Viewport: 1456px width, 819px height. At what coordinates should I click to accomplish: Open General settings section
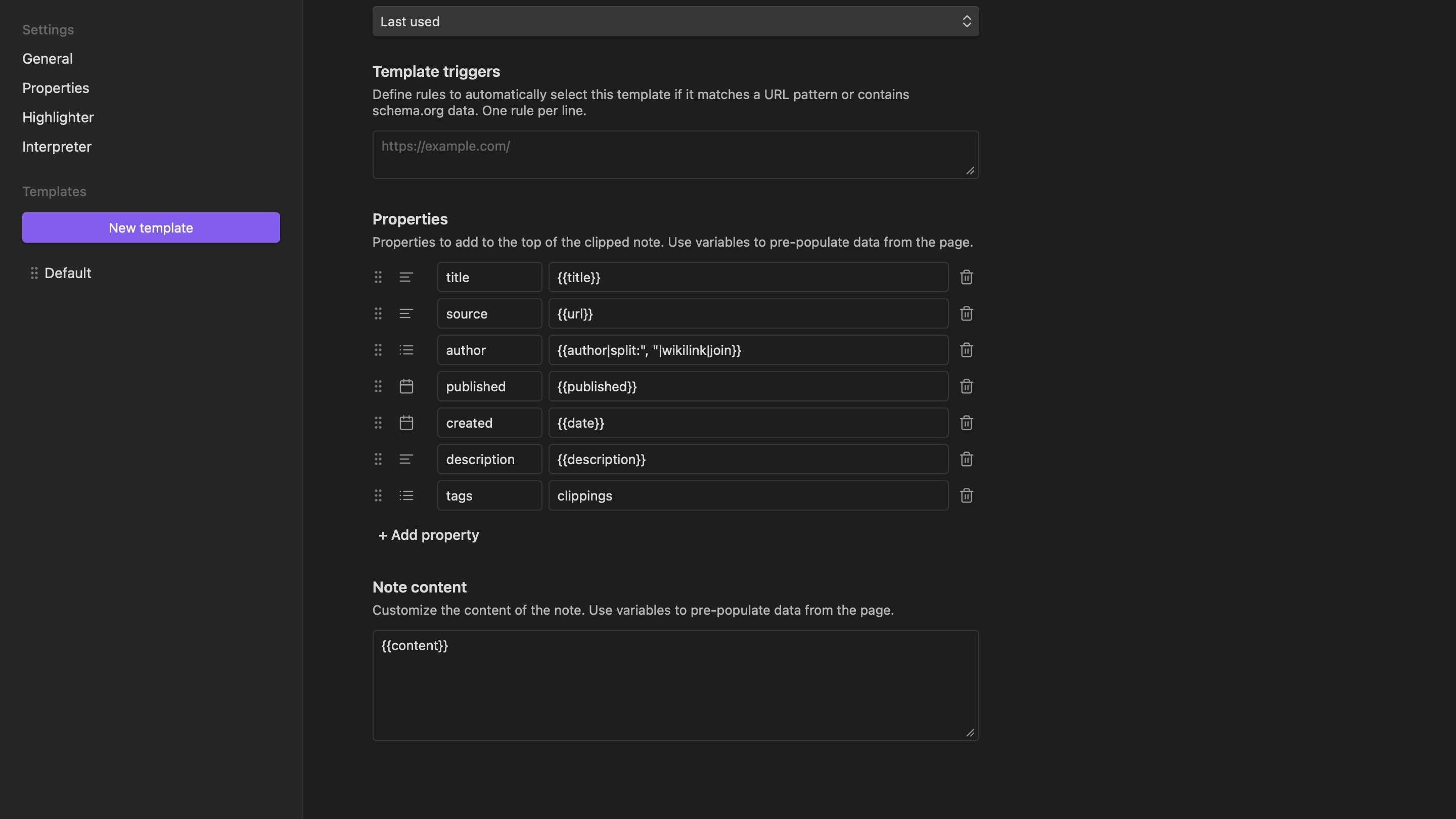pyautogui.click(x=48, y=59)
